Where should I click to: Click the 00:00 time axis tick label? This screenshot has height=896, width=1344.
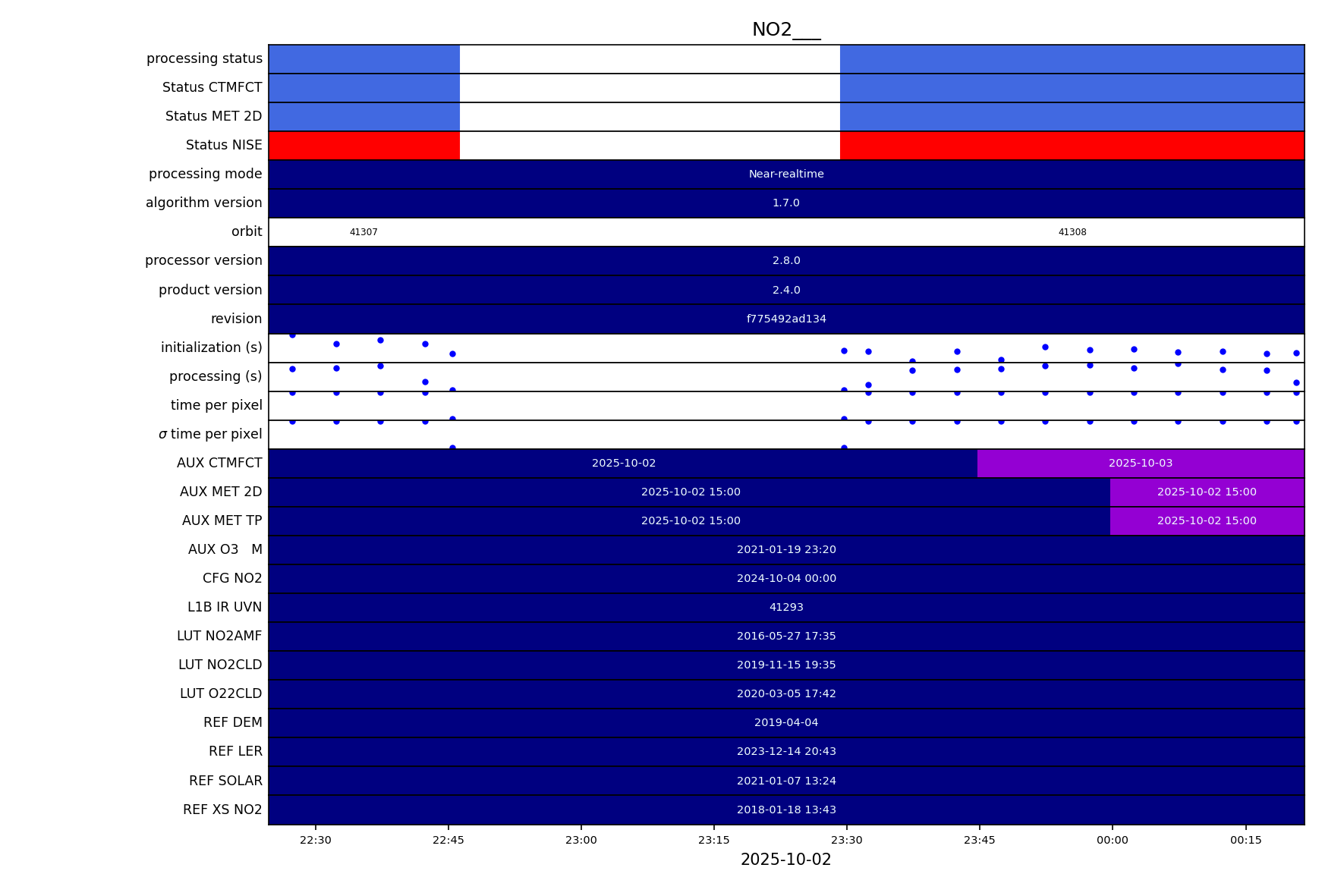tap(1112, 840)
